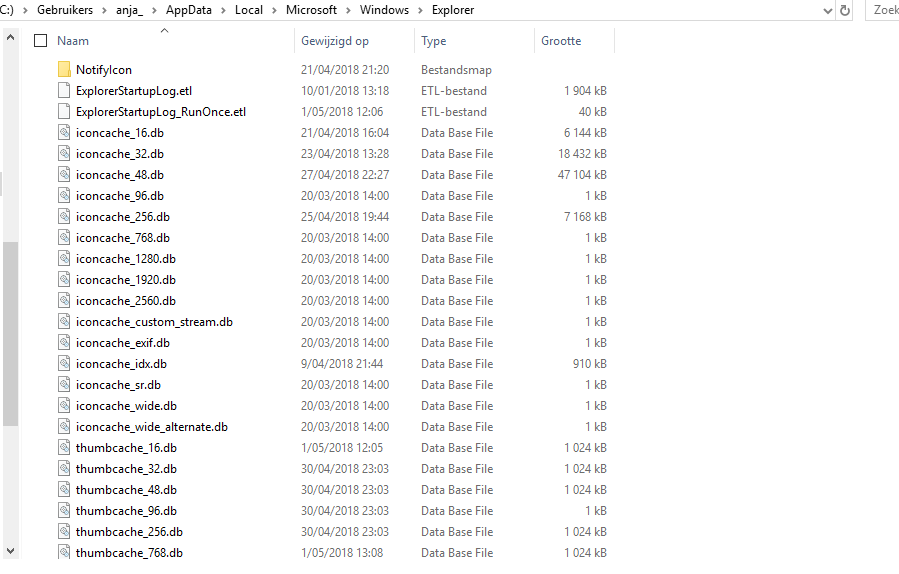Click the iconcache_96.db file icon
The width and height of the screenshot is (899, 574).
pyautogui.click(x=64, y=196)
